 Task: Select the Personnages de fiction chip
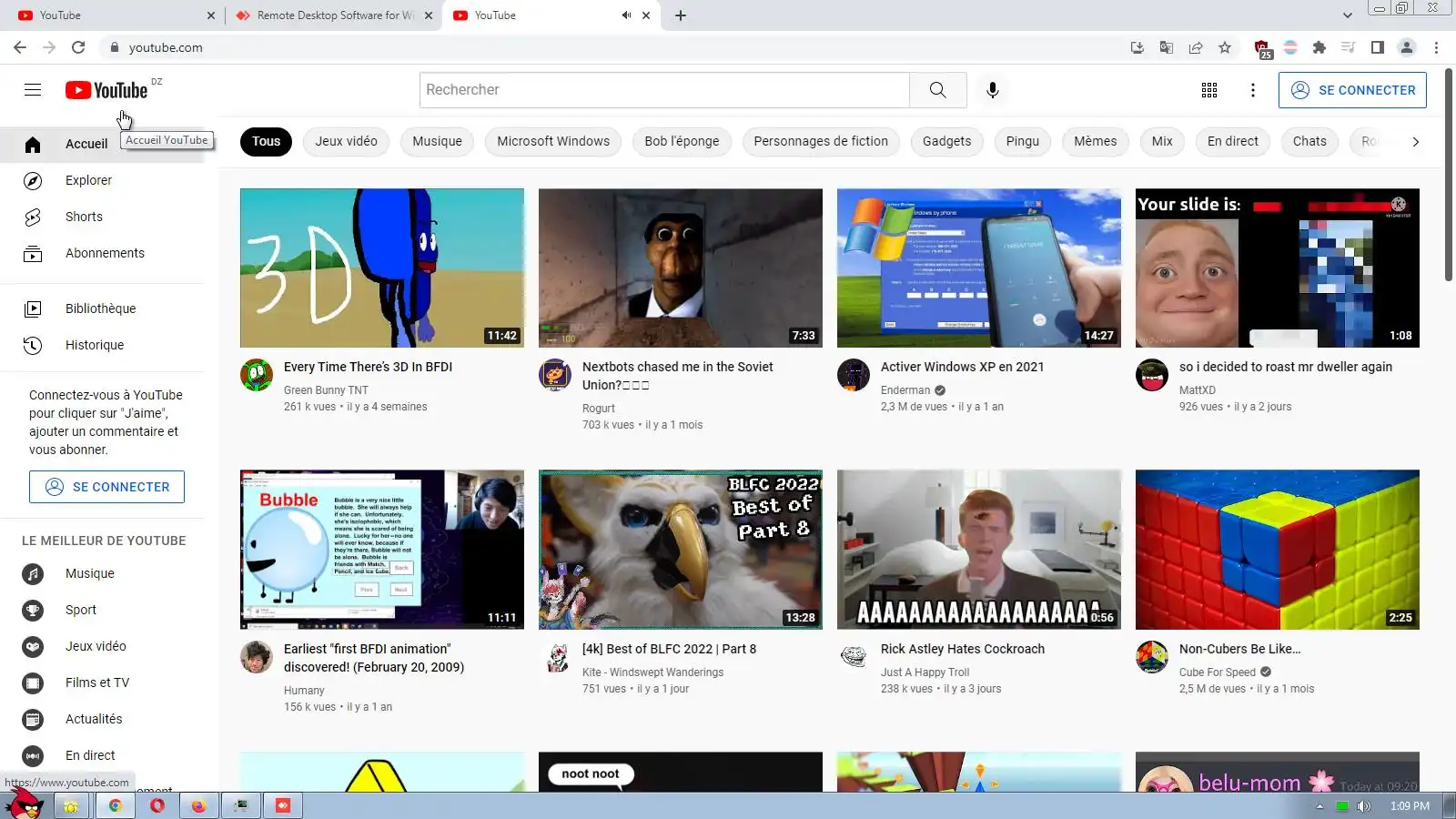click(821, 141)
